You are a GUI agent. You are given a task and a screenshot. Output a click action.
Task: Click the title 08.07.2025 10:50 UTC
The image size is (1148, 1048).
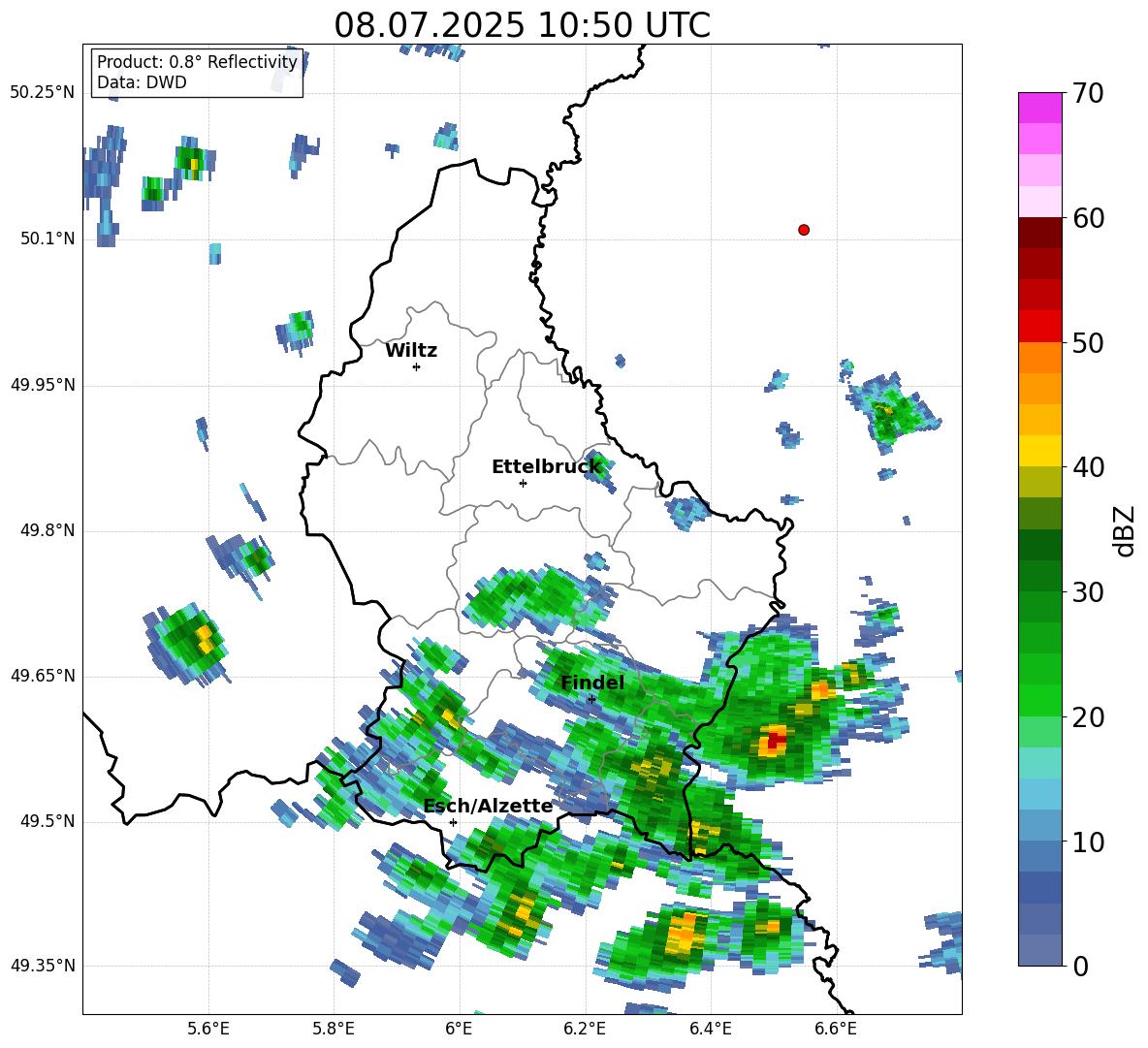522,25
